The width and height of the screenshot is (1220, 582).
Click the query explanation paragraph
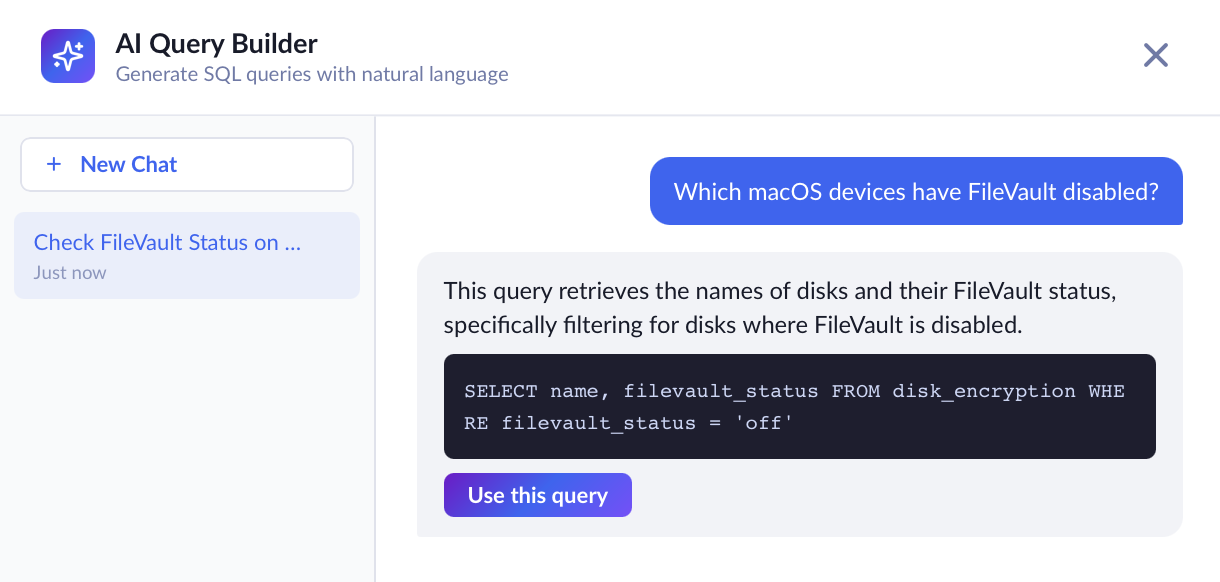[x=779, y=308]
